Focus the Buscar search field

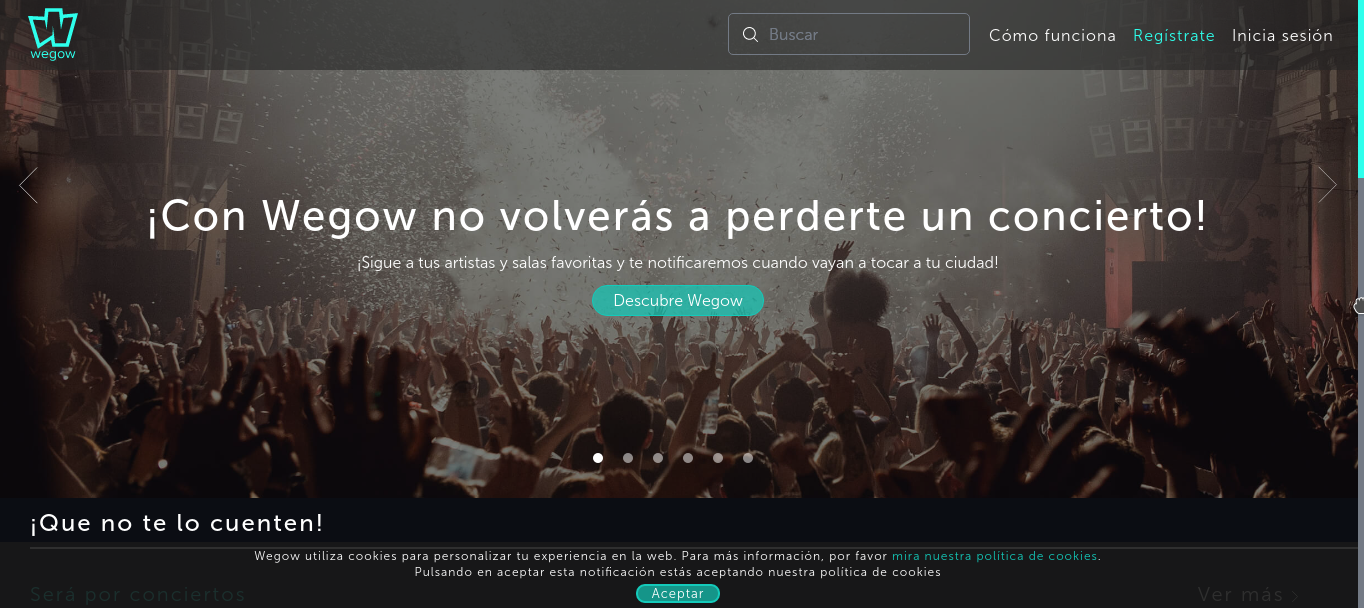tap(849, 34)
